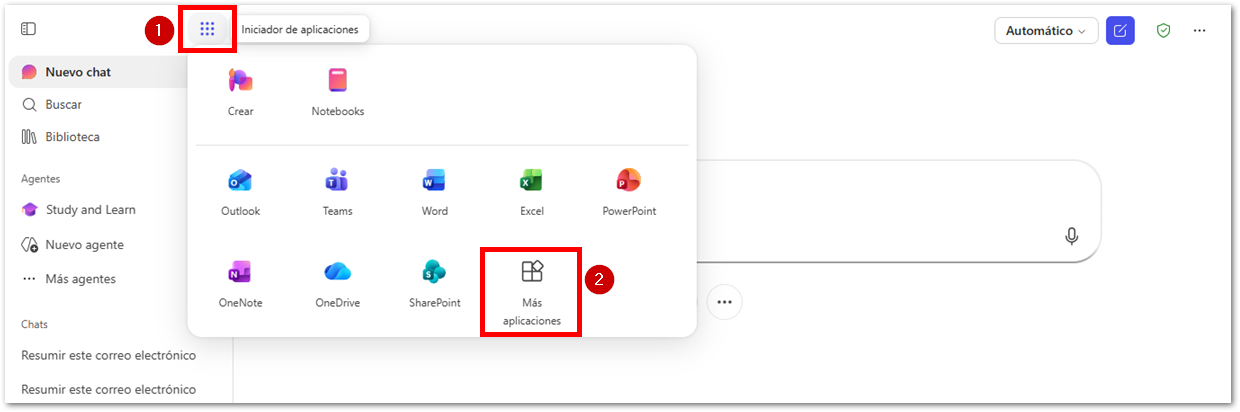This screenshot has width=1240, height=412.
Task: Click the microphone icon in the chat box
Action: [x=1071, y=236]
